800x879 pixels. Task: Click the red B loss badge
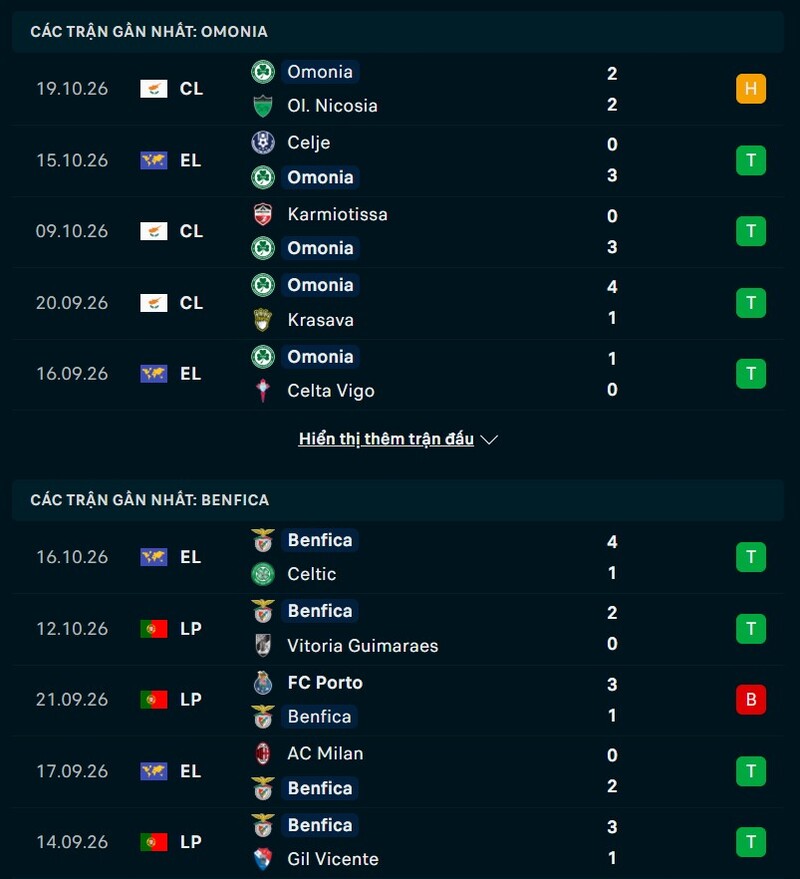click(751, 699)
